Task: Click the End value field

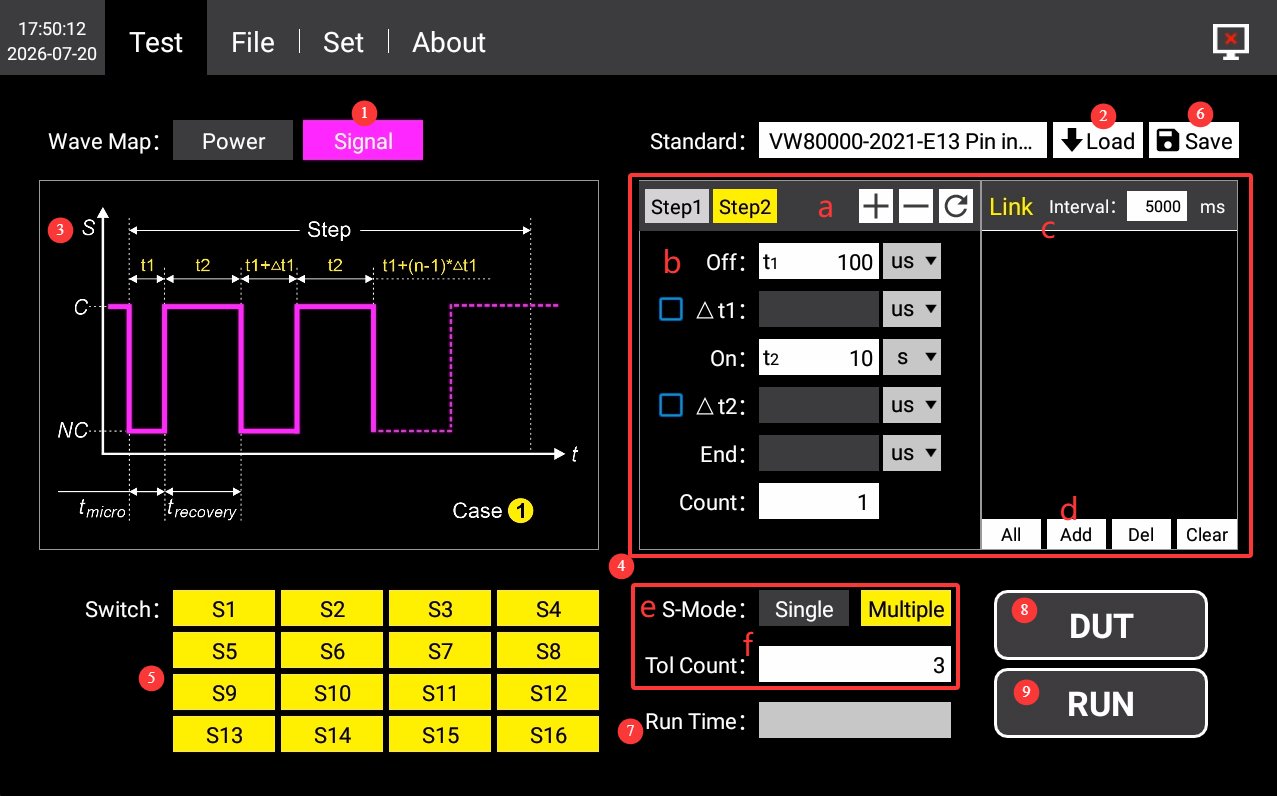Action: [819, 453]
